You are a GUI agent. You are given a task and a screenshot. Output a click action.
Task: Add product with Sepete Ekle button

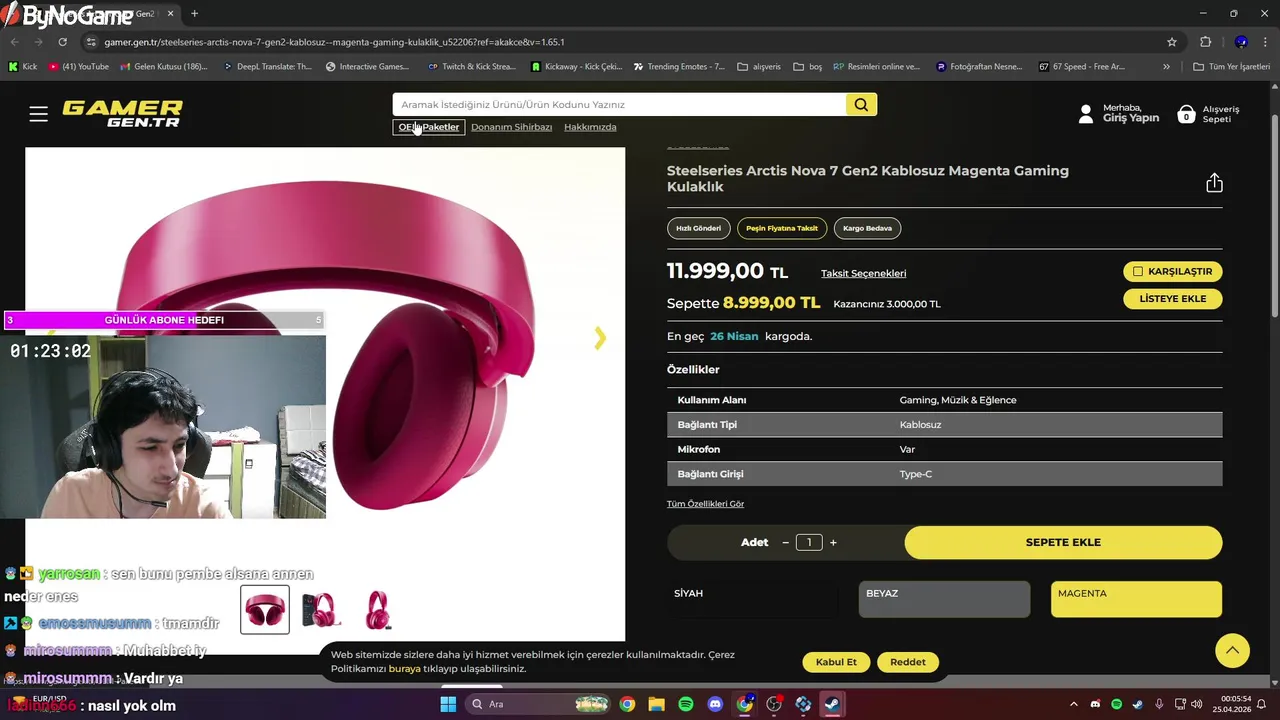pyautogui.click(x=1063, y=542)
